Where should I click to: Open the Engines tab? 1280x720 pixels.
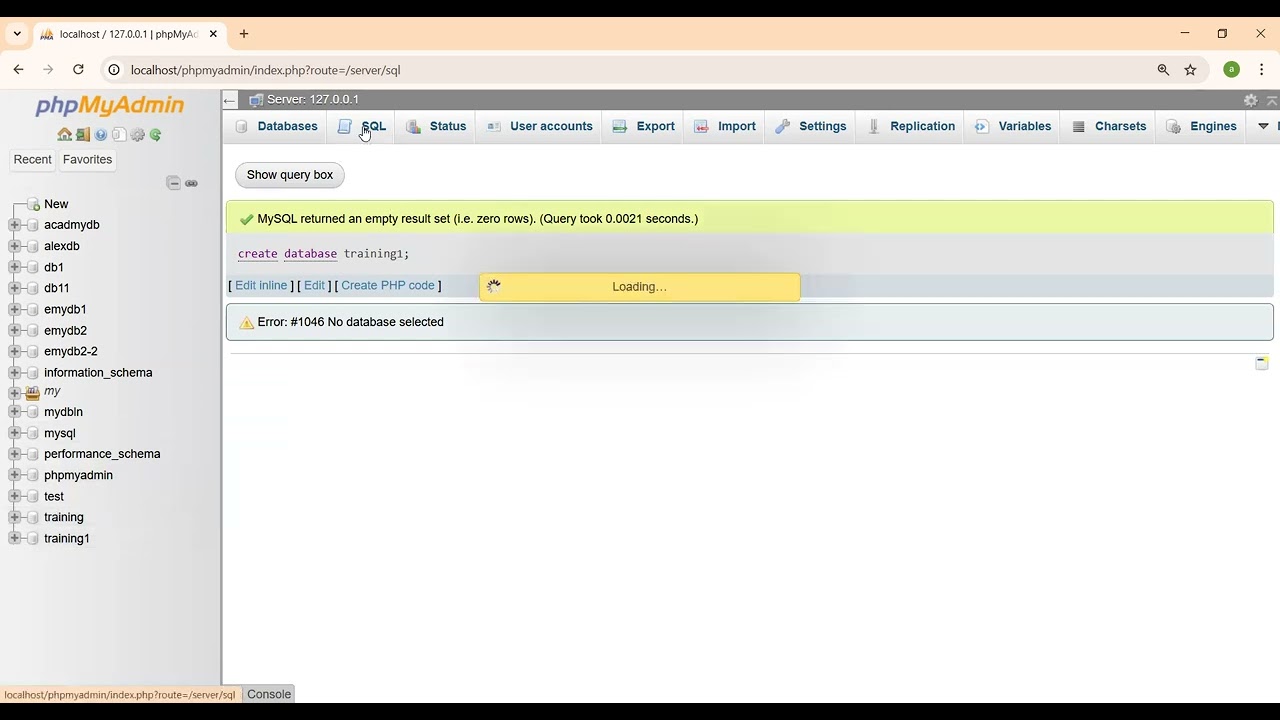click(1202, 126)
